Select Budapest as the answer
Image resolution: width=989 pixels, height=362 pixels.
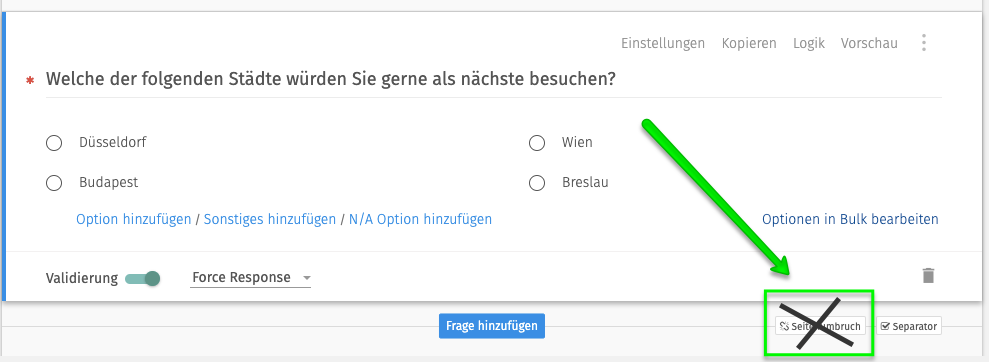click(54, 184)
